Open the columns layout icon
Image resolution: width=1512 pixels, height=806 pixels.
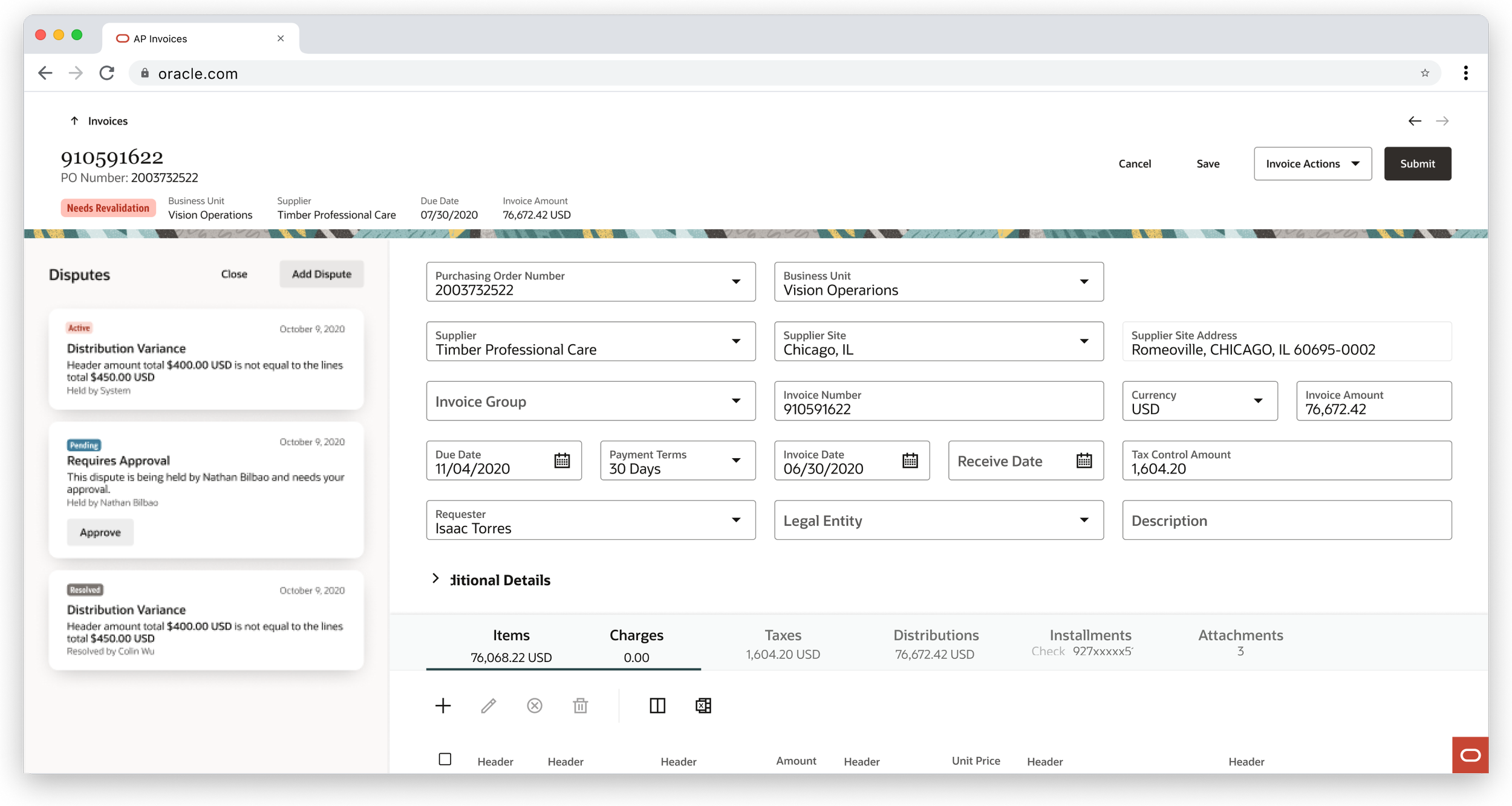(x=657, y=706)
